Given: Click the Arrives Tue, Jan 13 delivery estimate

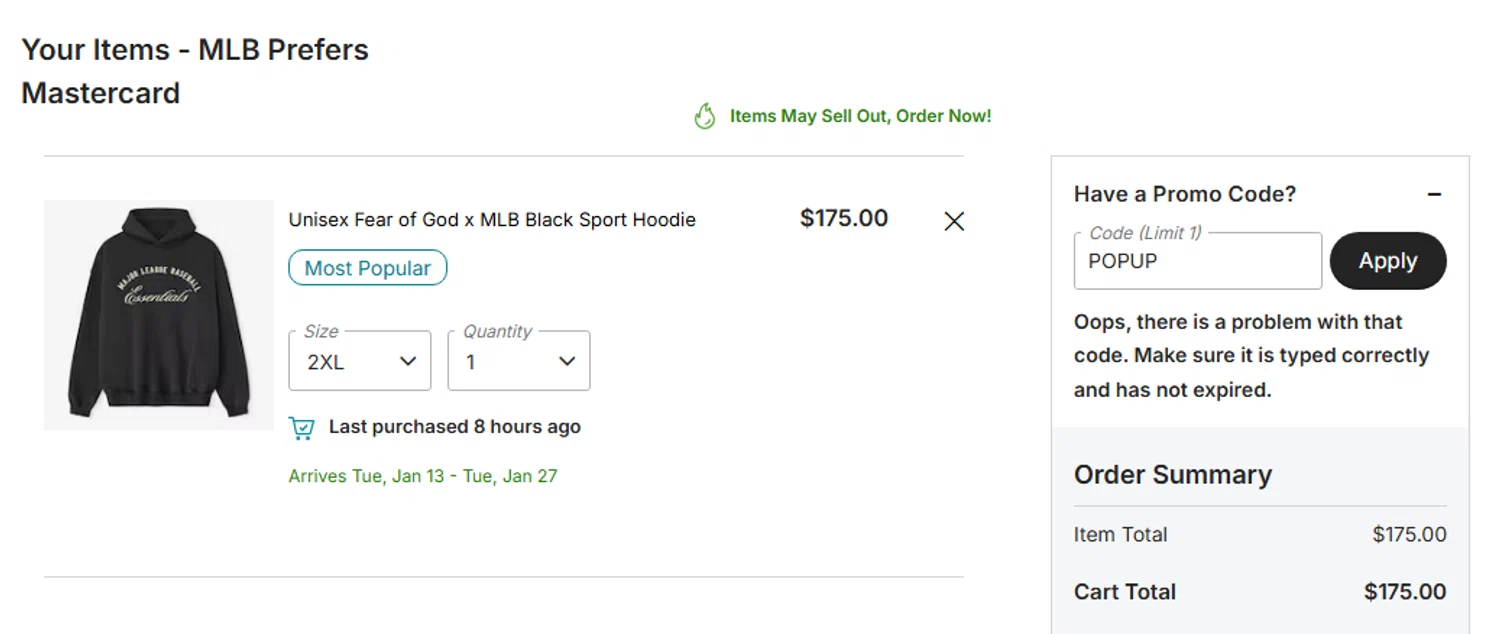Looking at the screenshot, I should 422,476.
